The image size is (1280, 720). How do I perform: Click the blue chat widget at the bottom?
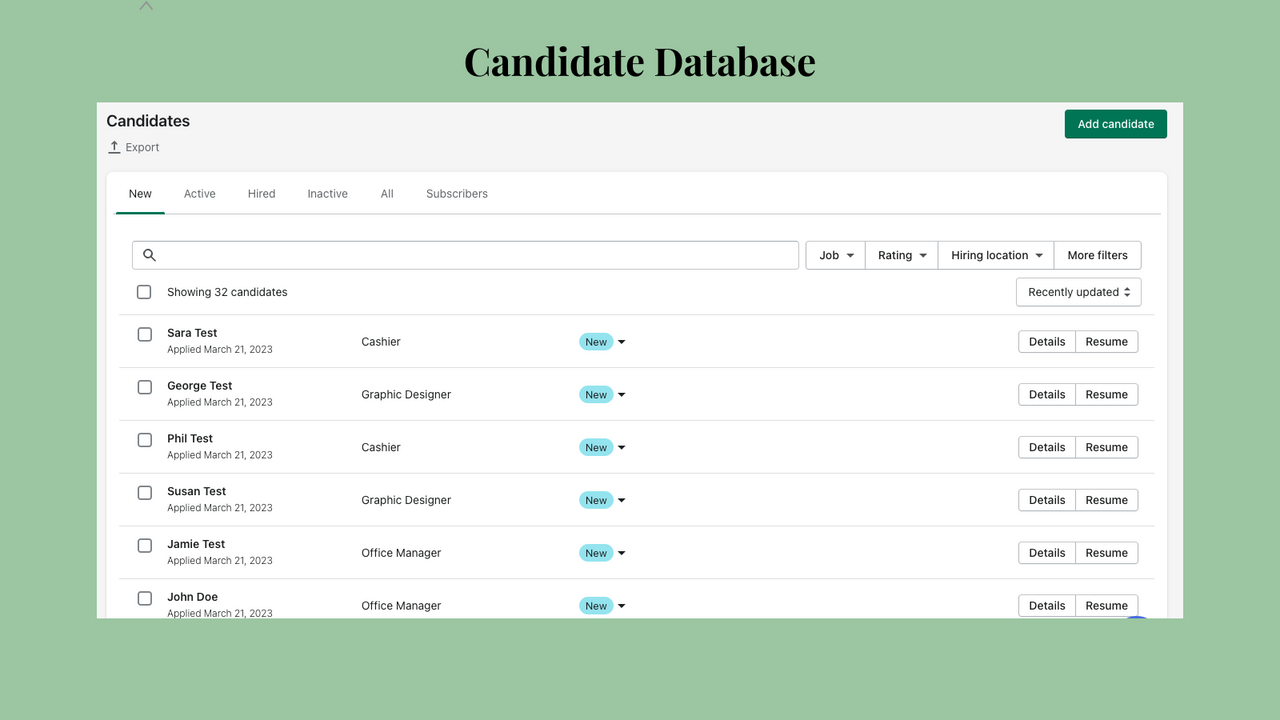coord(1136,618)
